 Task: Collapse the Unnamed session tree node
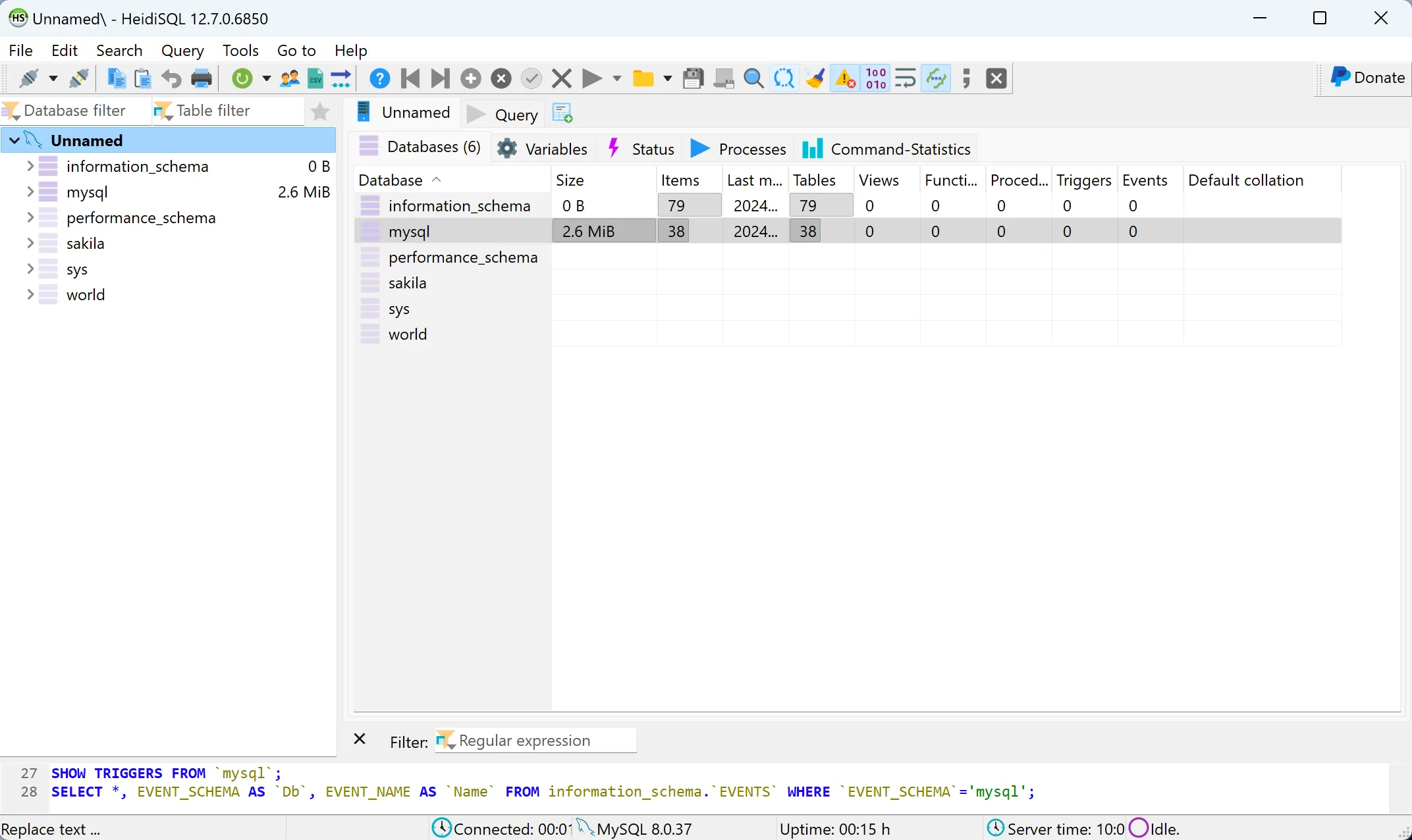(x=14, y=140)
